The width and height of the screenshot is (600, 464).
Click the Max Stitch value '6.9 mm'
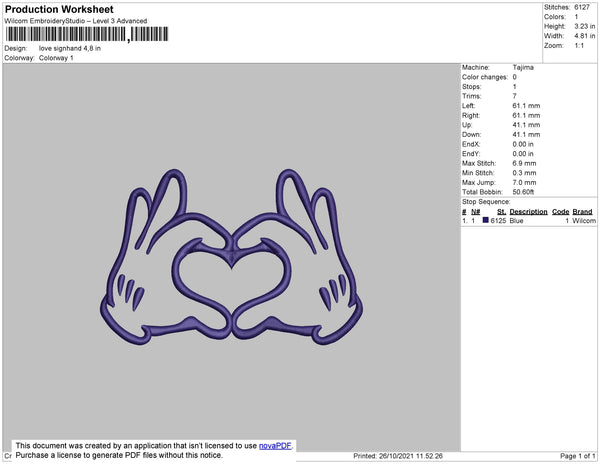coord(524,163)
